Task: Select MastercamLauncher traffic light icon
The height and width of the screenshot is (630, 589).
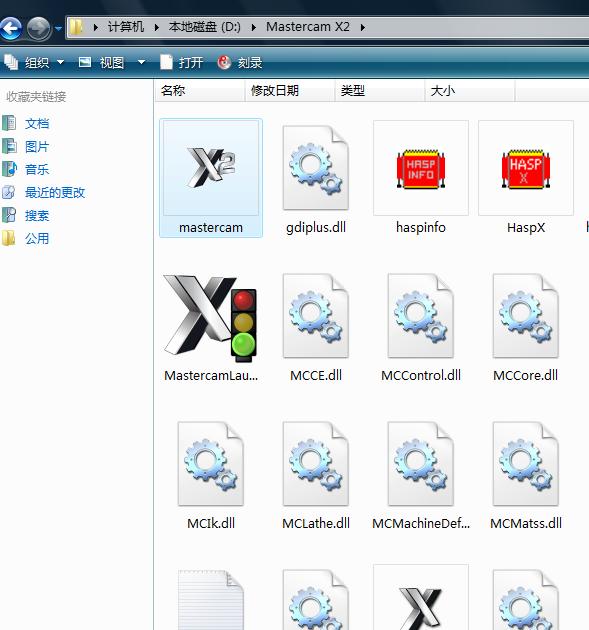Action: click(x=211, y=318)
